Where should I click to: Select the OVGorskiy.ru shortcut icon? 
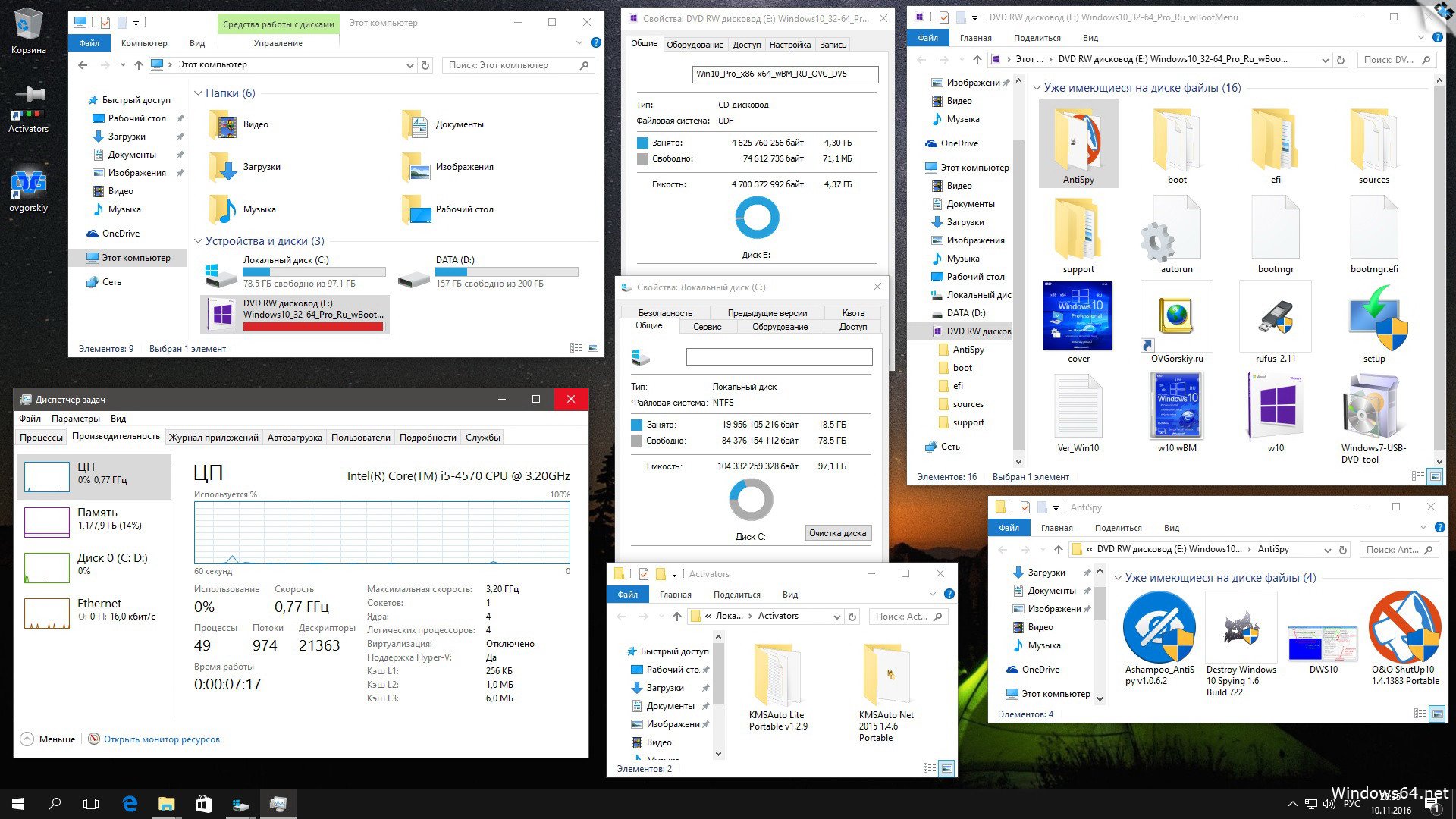point(1177,322)
